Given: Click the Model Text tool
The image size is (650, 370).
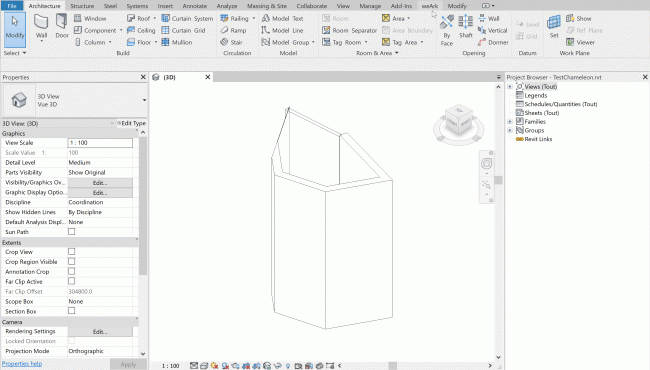Looking at the screenshot, I should (x=282, y=18).
